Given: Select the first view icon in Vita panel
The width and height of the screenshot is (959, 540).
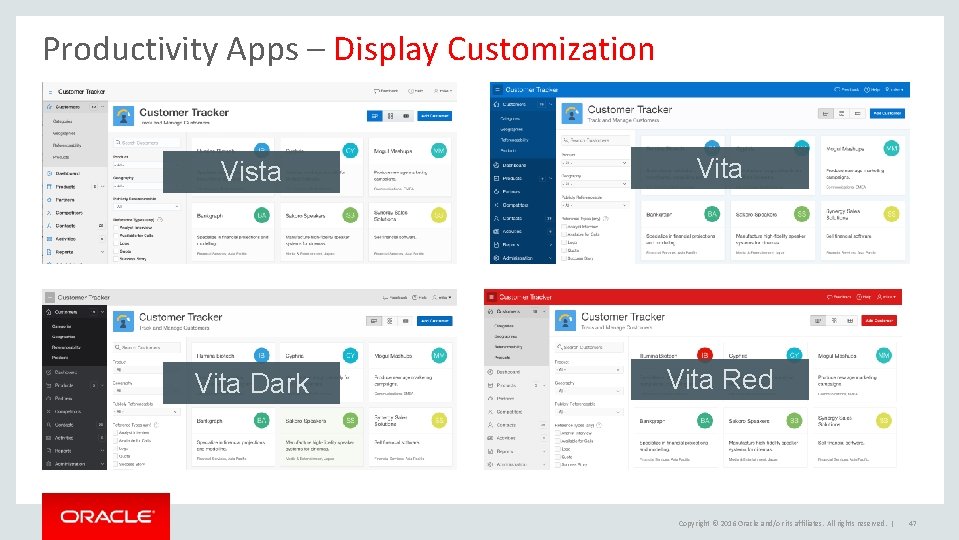Looking at the screenshot, I should click(x=826, y=113).
